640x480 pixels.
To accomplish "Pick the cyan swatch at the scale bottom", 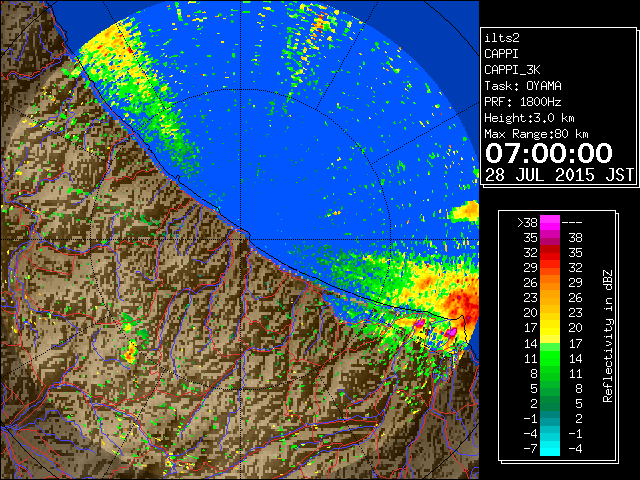I will (x=550, y=449).
